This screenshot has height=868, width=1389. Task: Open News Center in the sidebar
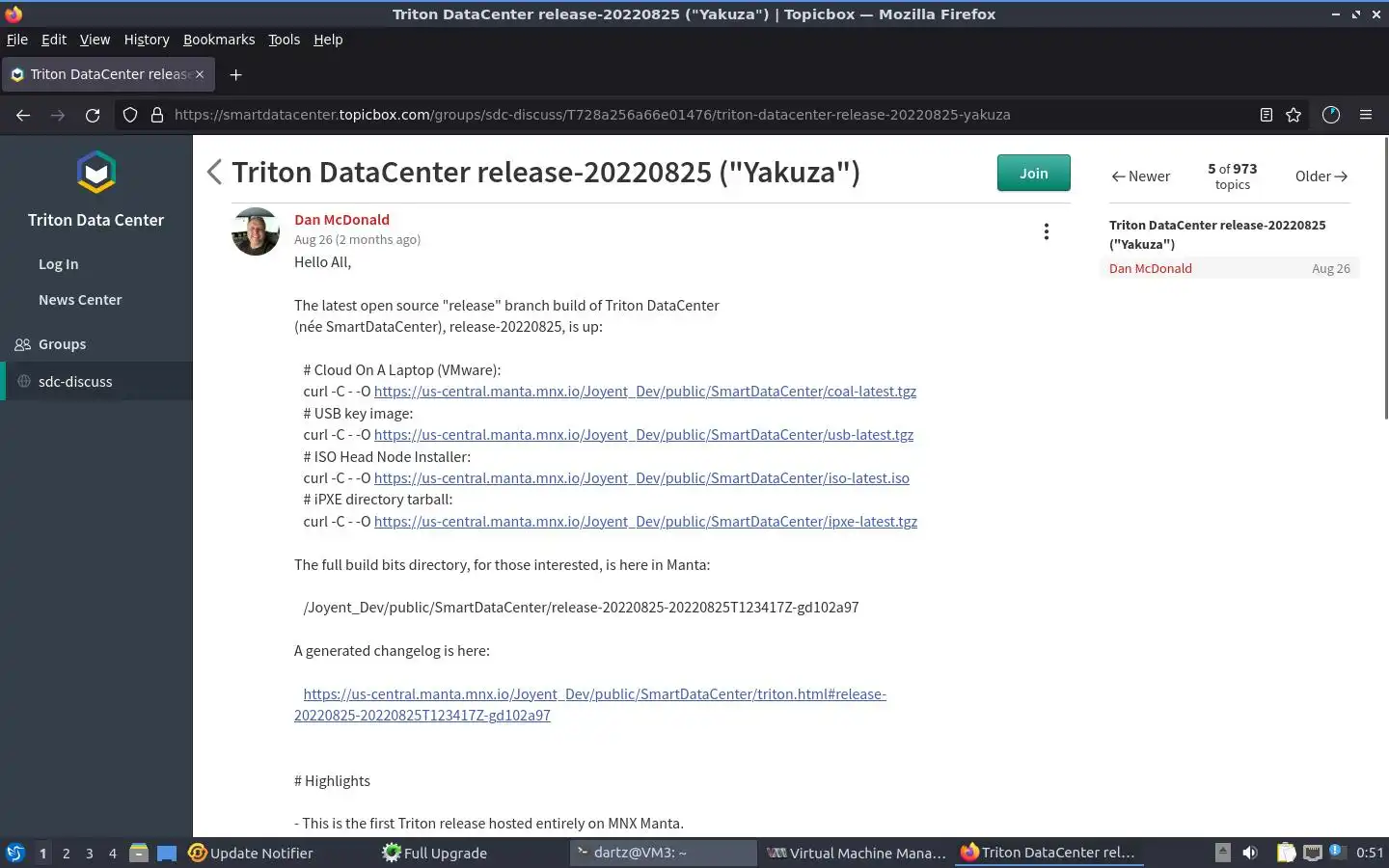(80, 300)
